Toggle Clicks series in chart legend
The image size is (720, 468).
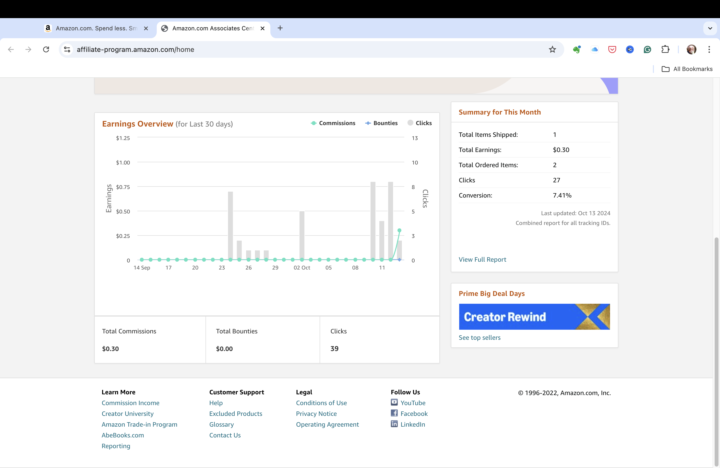click(x=420, y=123)
